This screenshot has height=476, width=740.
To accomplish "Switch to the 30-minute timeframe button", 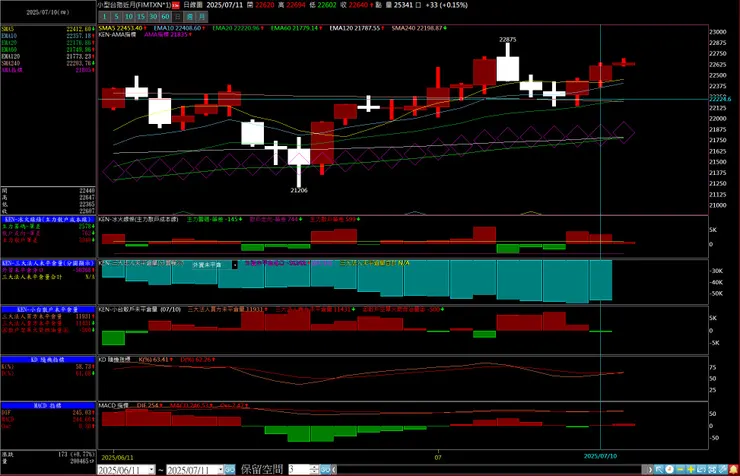I will click(x=153, y=17).
